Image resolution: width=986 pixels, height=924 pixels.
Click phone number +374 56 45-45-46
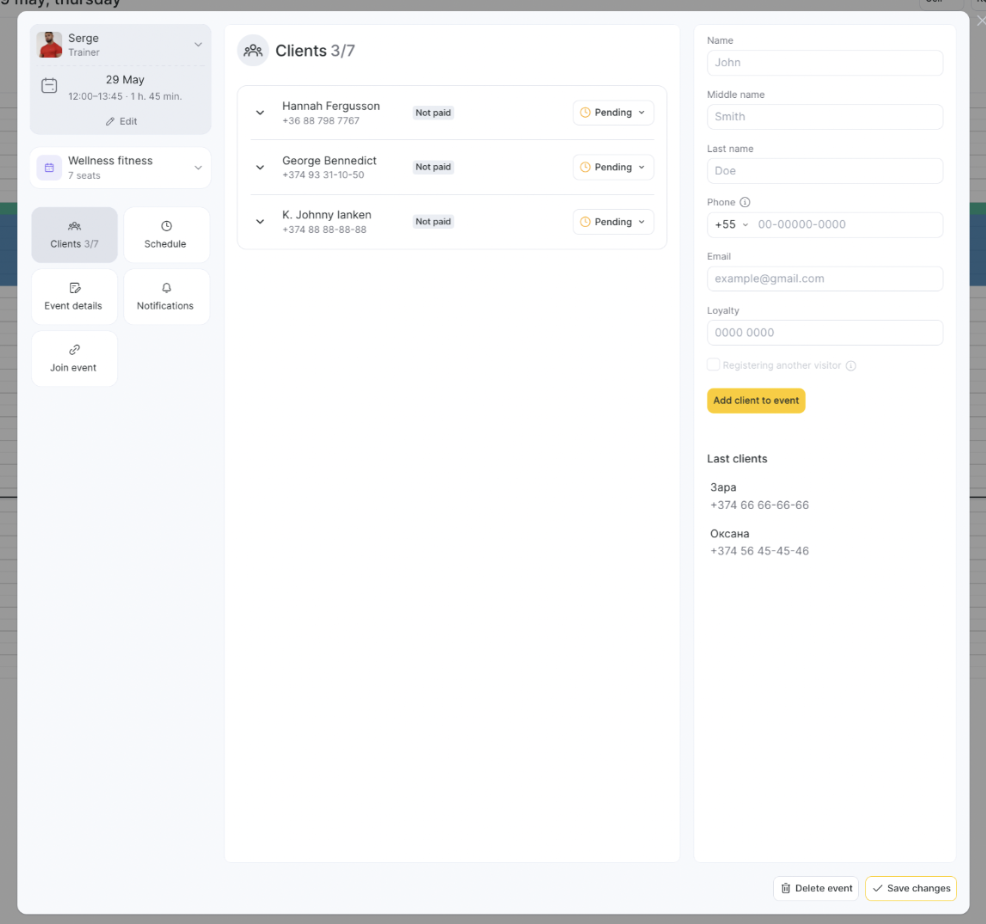(760, 551)
